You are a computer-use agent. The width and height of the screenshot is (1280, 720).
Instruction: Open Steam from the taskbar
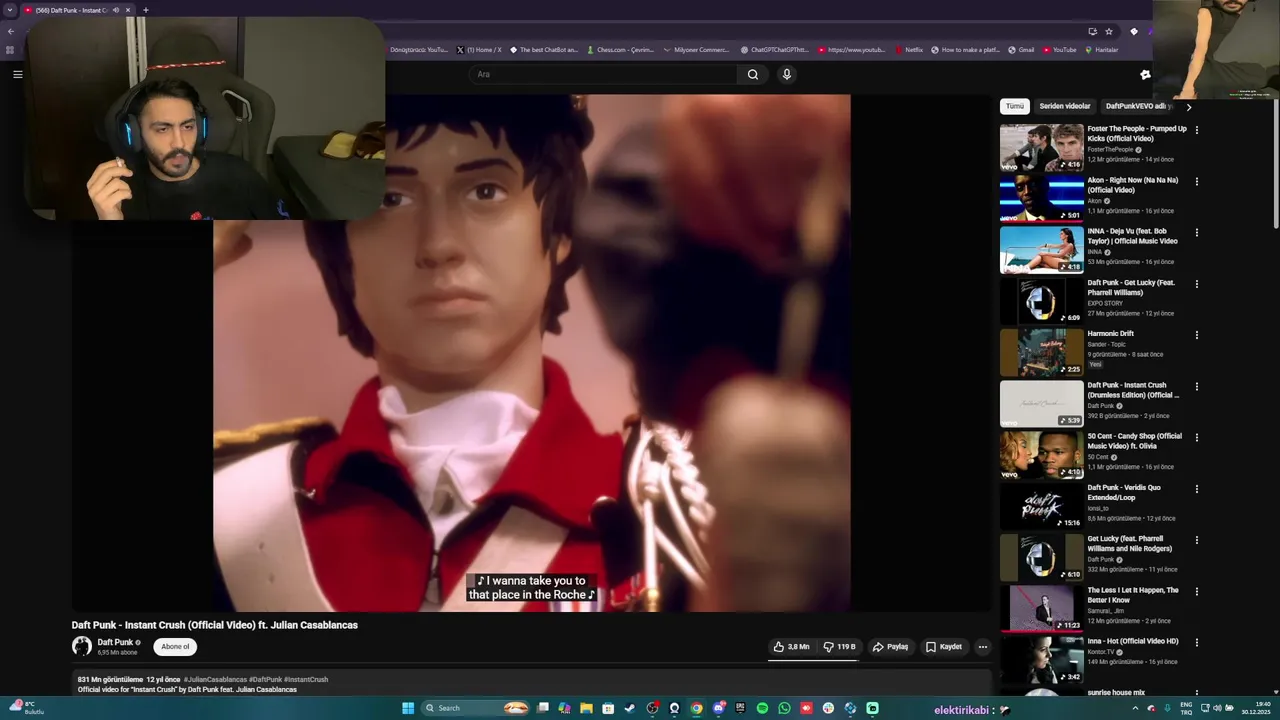629,708
